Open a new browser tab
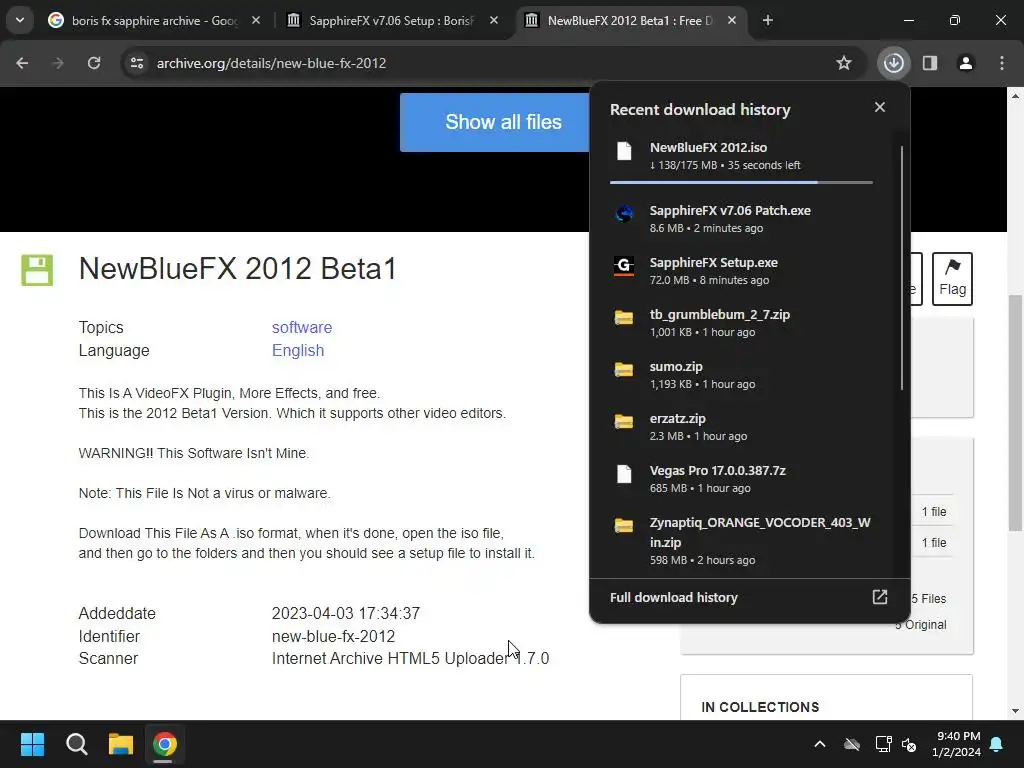This screenshot has width=1024, height=768. pos(768,20)
